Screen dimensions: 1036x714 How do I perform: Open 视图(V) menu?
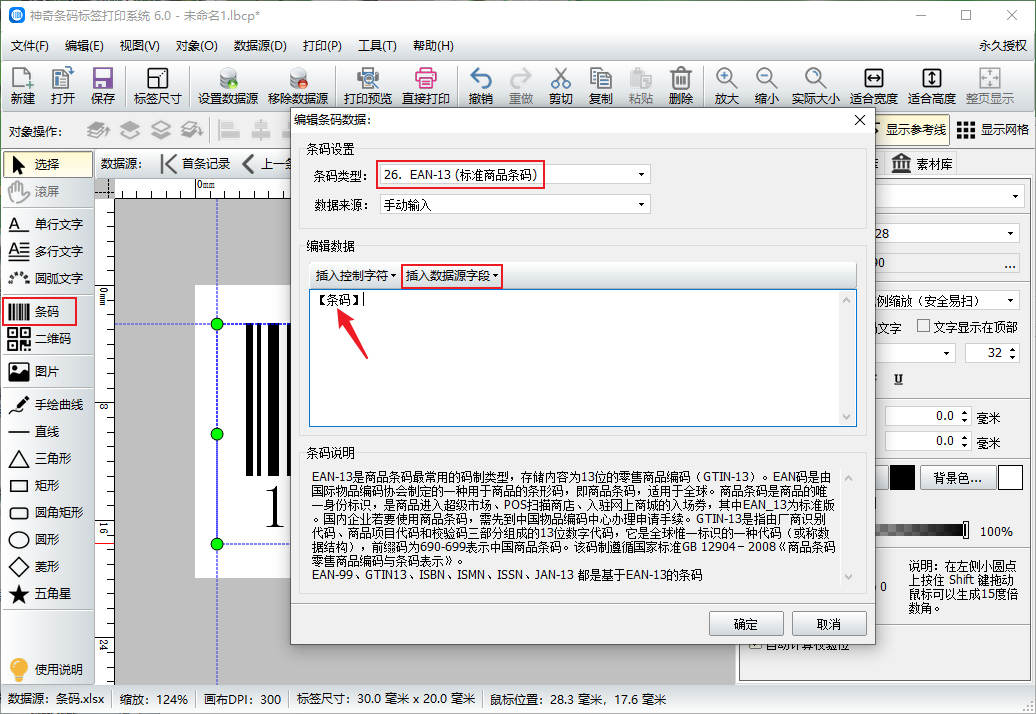point(139,46)
